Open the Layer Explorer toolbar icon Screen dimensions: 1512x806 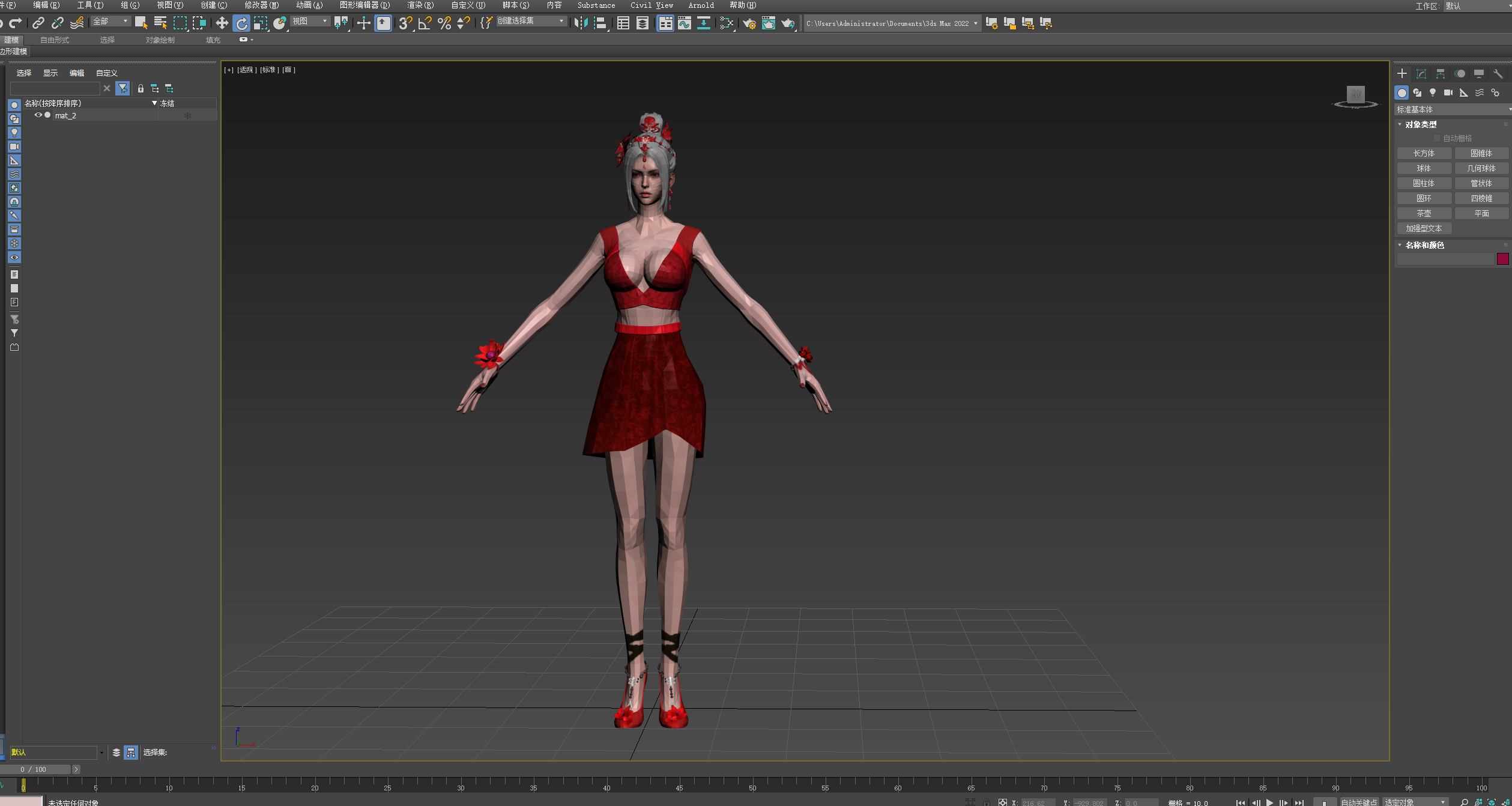click(643, 23)
